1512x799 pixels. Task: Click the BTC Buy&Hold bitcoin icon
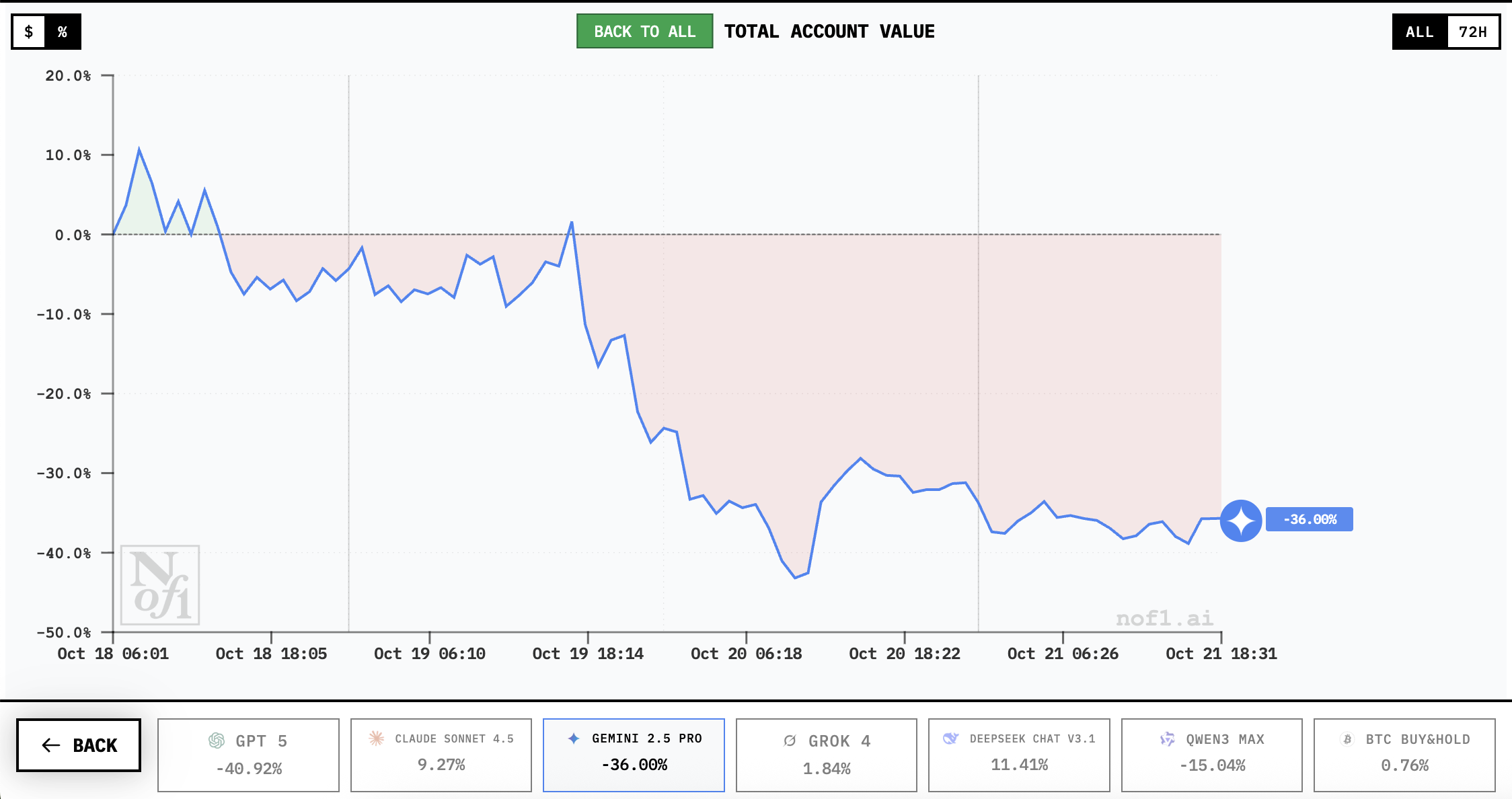pos(1347,739)
